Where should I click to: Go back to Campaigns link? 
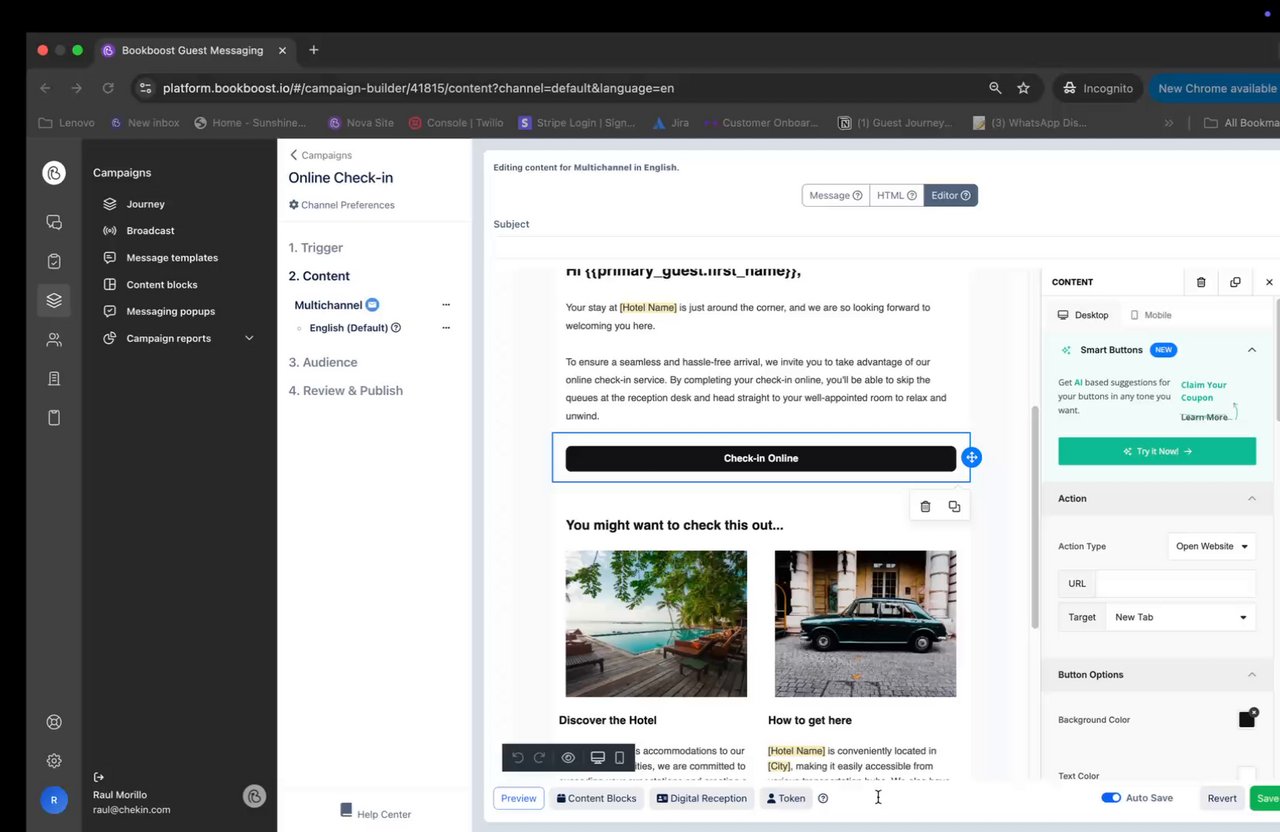coord(321,155)
